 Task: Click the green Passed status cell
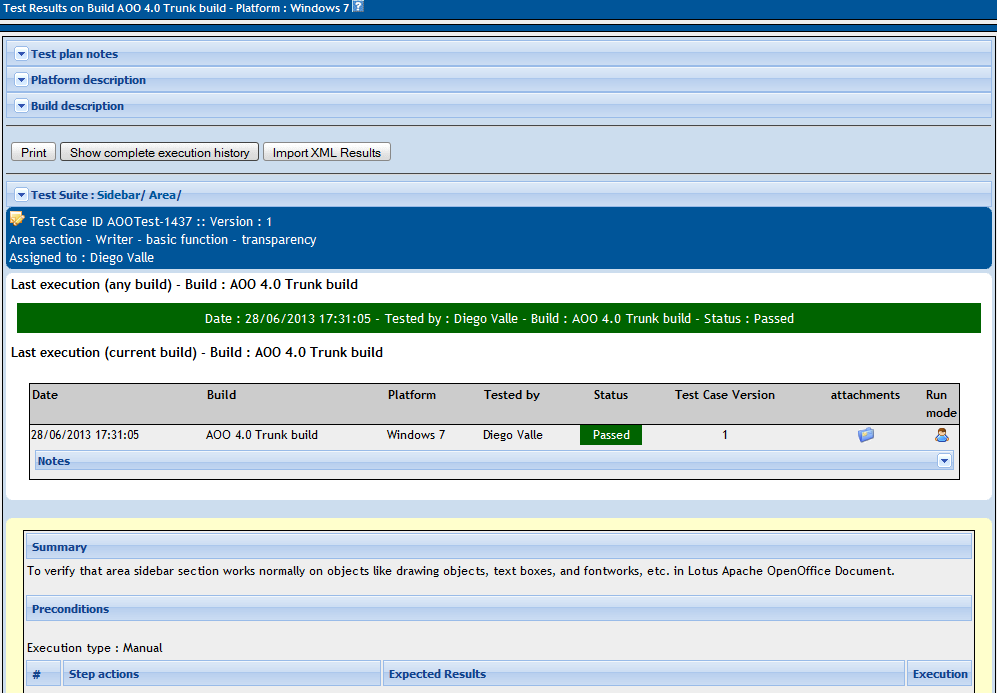click(611, 435)
